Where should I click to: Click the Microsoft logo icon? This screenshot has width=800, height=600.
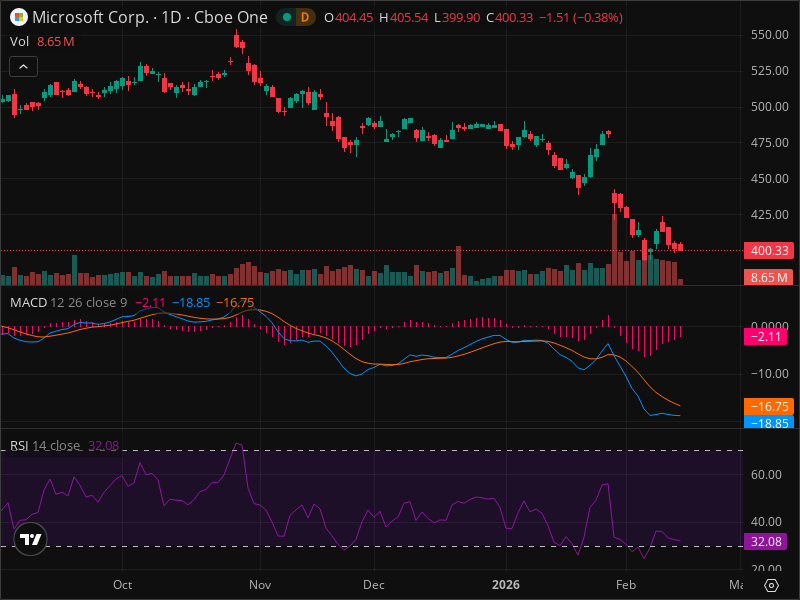pos(19,17)
